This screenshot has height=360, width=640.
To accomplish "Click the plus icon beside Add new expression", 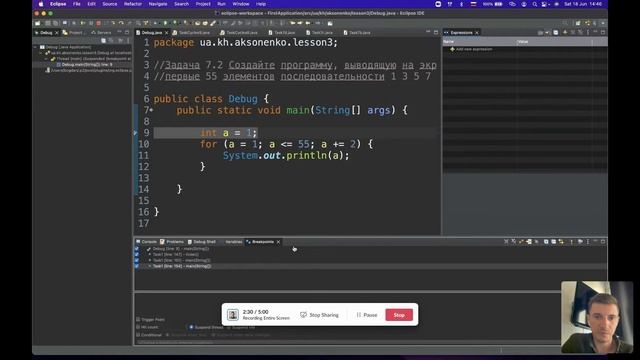I will point(452,49).
